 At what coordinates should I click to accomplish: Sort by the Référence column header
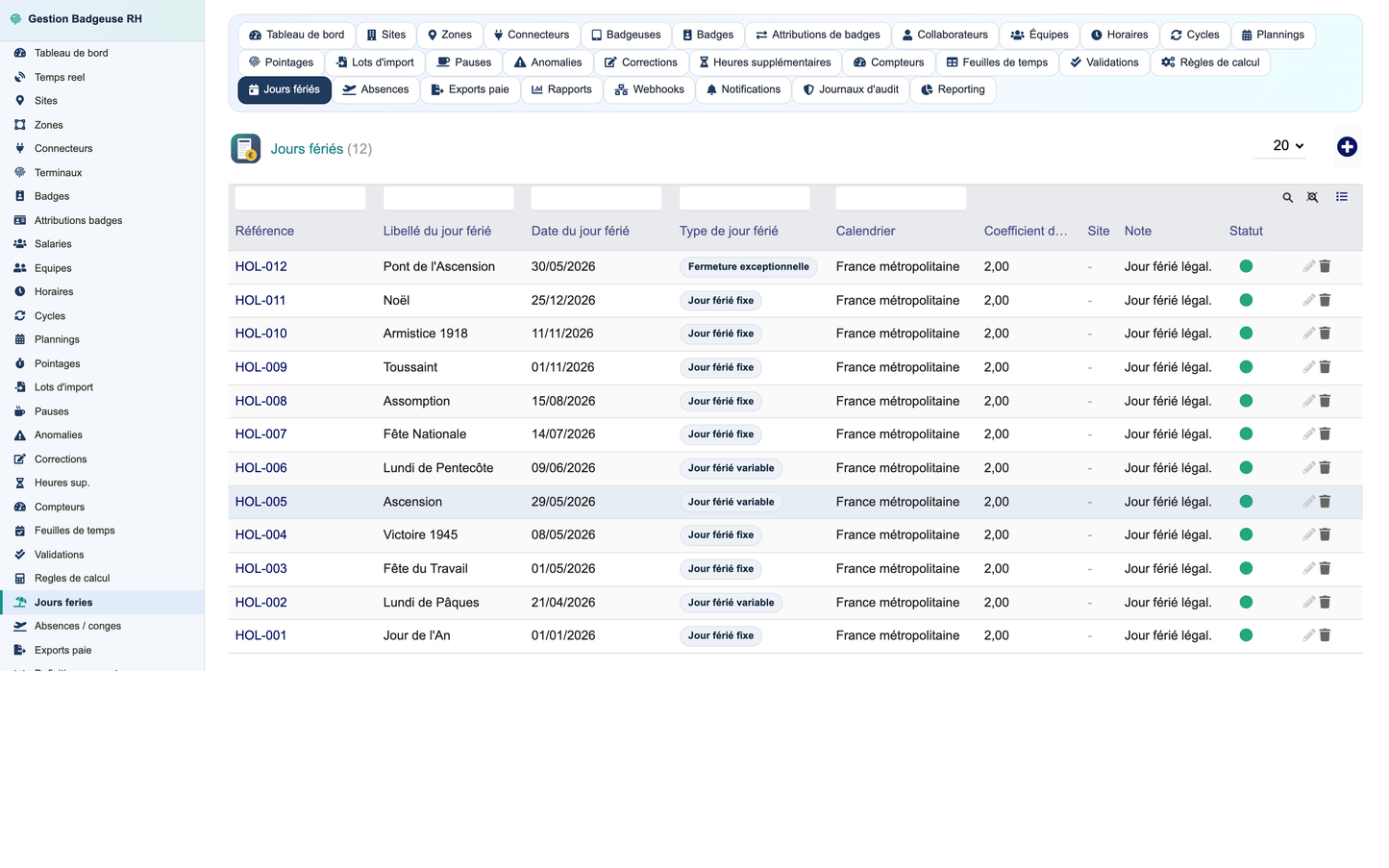pos(264,231)
